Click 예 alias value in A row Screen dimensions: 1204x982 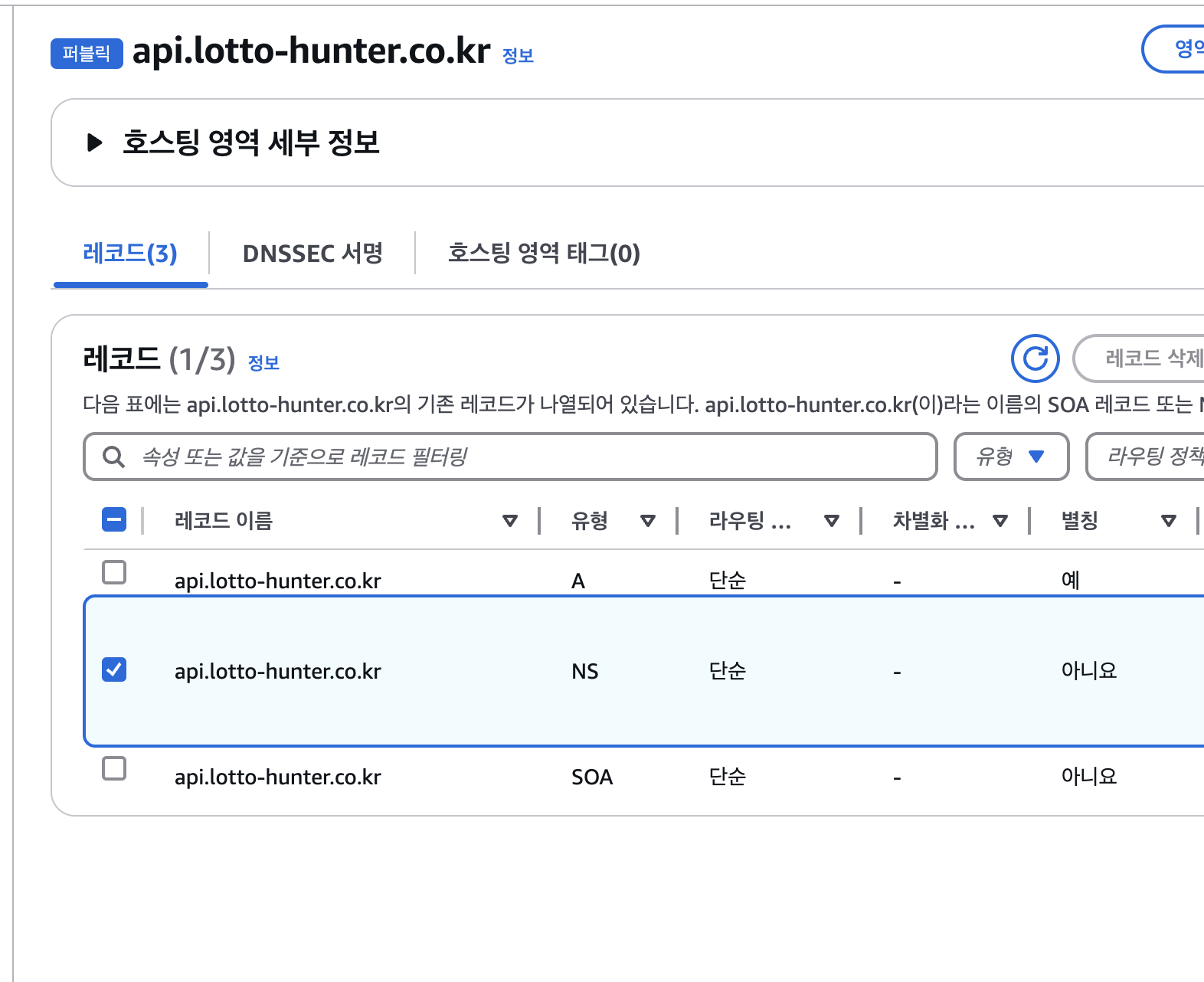pyautogui.click(x=1070, y=580)
